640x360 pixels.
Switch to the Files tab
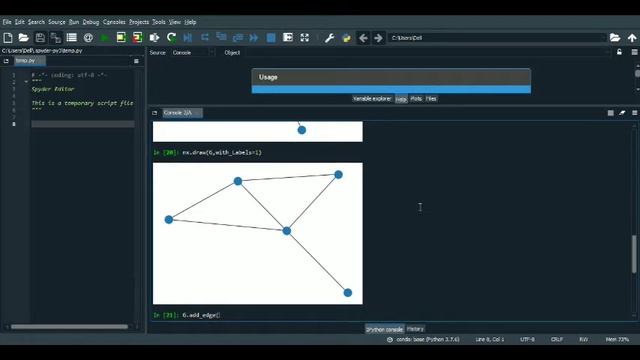click(431, 99)
